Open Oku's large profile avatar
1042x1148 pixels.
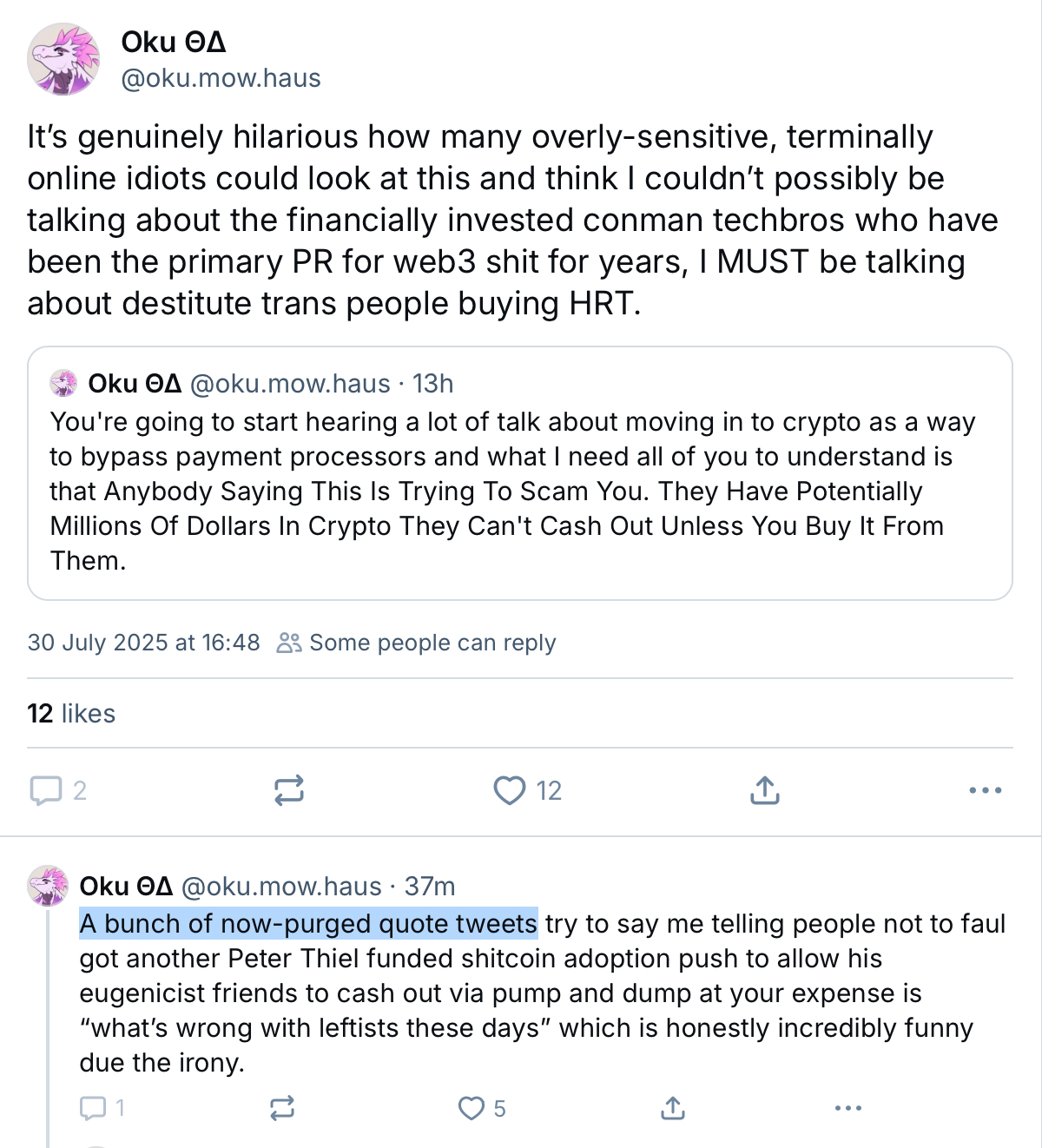pos(63,59)
